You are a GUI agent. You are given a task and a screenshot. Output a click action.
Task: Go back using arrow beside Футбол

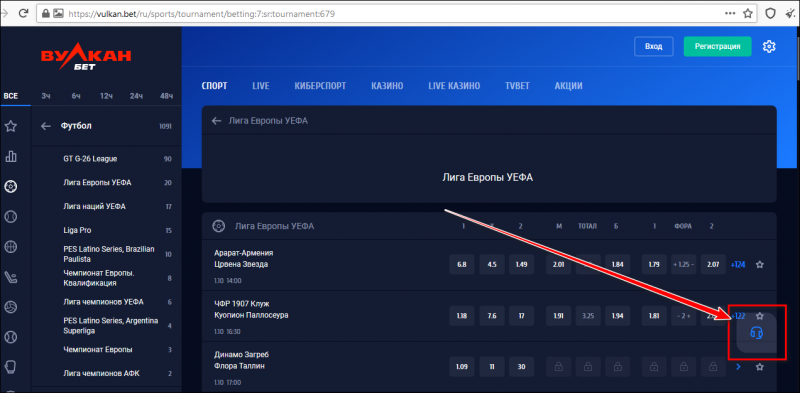[46, 126]
